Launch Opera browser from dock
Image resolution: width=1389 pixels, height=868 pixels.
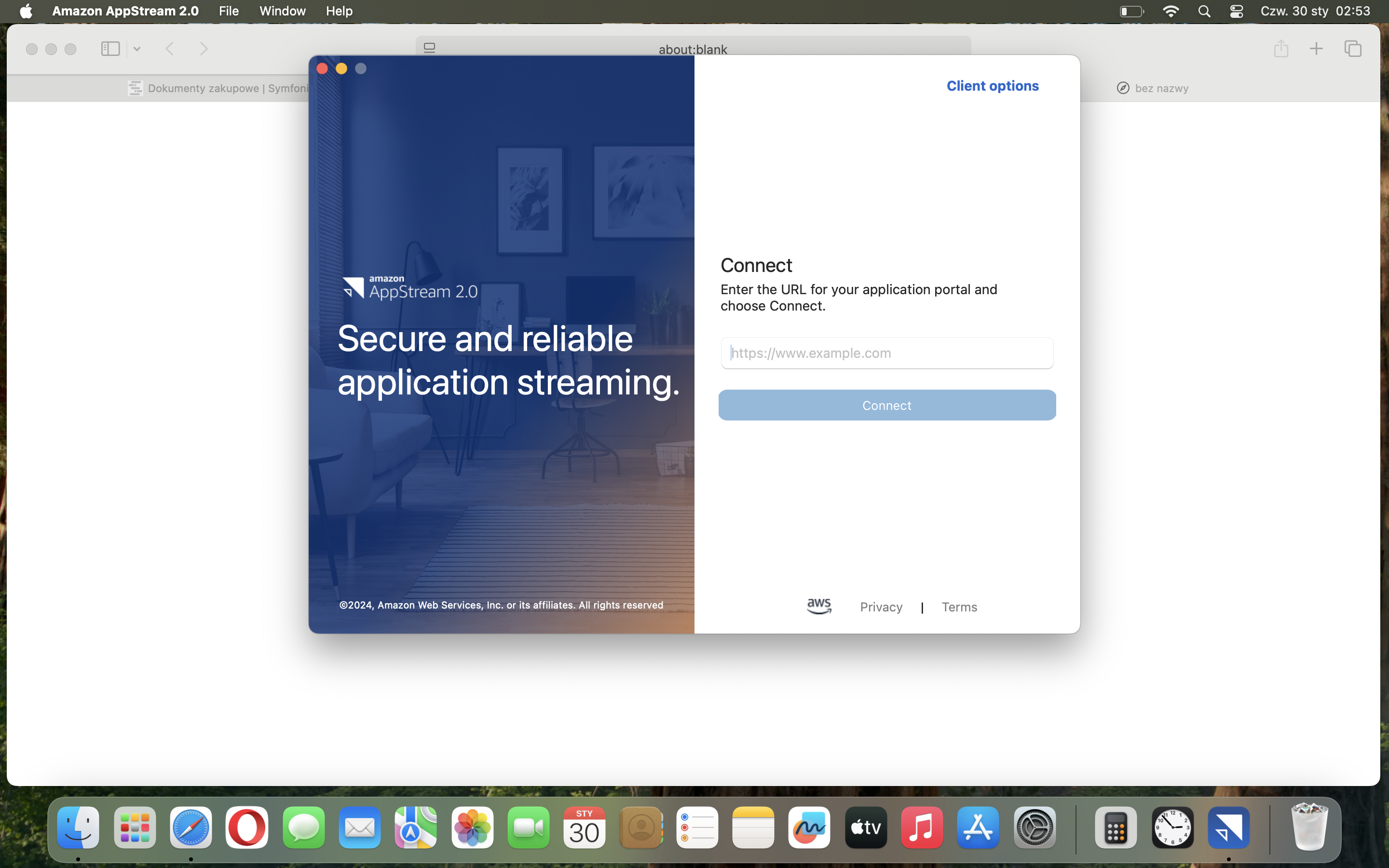pos(247,827)
